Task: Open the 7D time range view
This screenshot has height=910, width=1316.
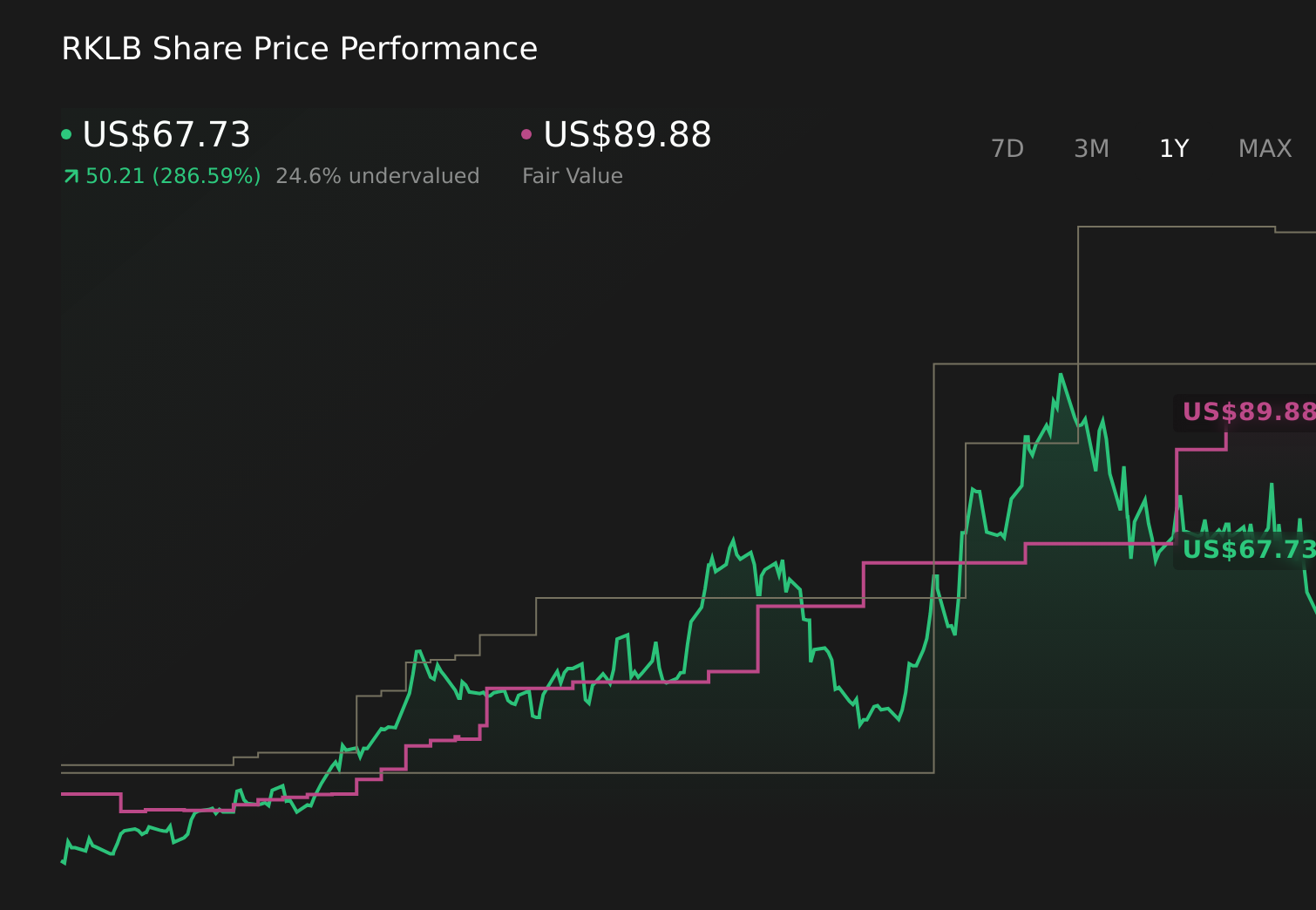Action: (1008, 148)
